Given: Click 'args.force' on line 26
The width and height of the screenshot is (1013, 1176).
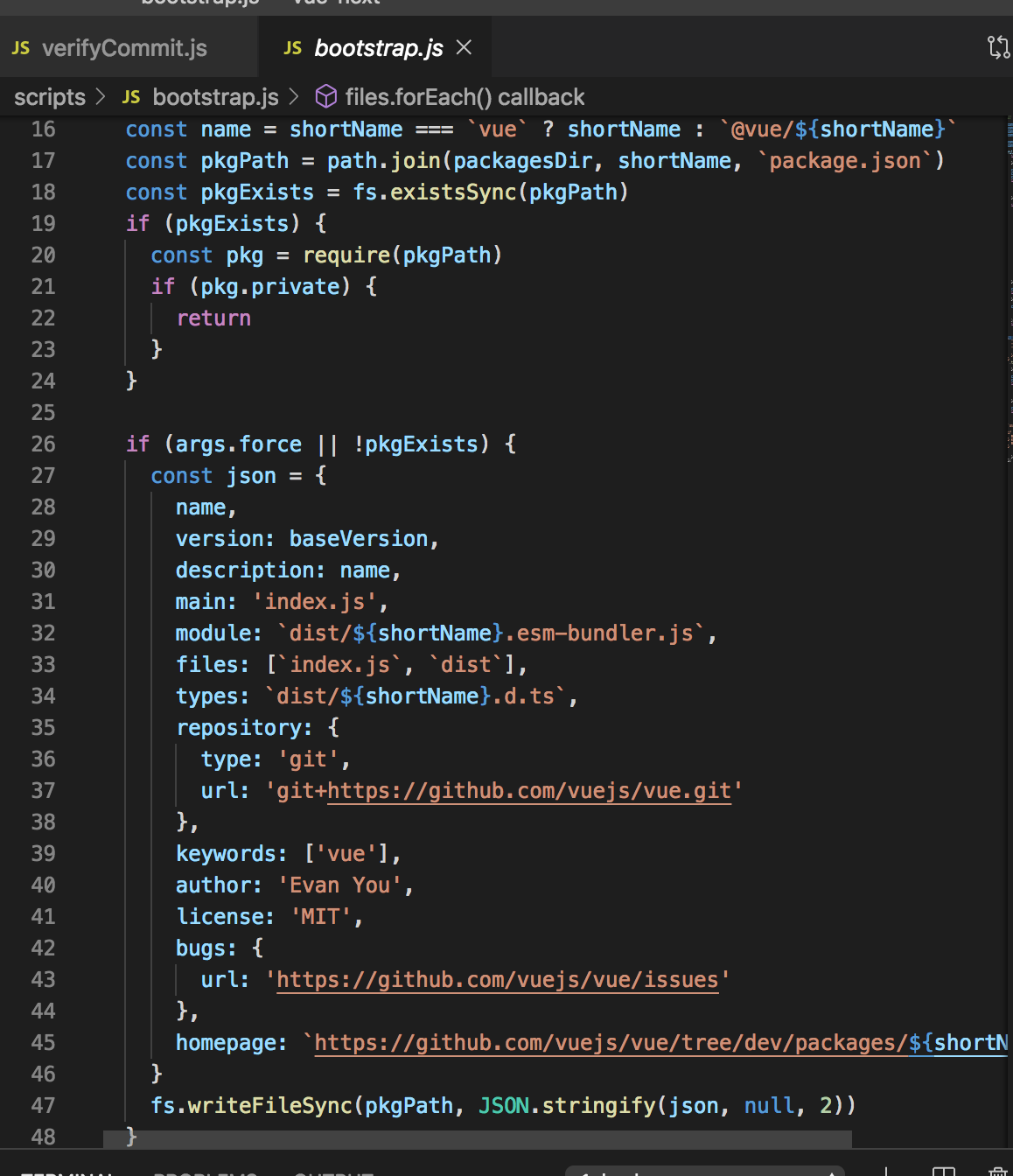Looking at the screenshot, I should pyautogui.click(x=239, y=444).
